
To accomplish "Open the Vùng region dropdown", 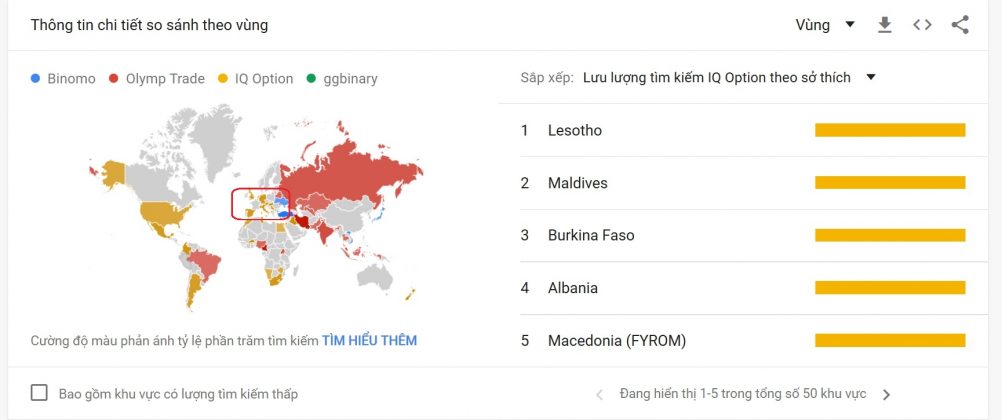I will [825, 25].
